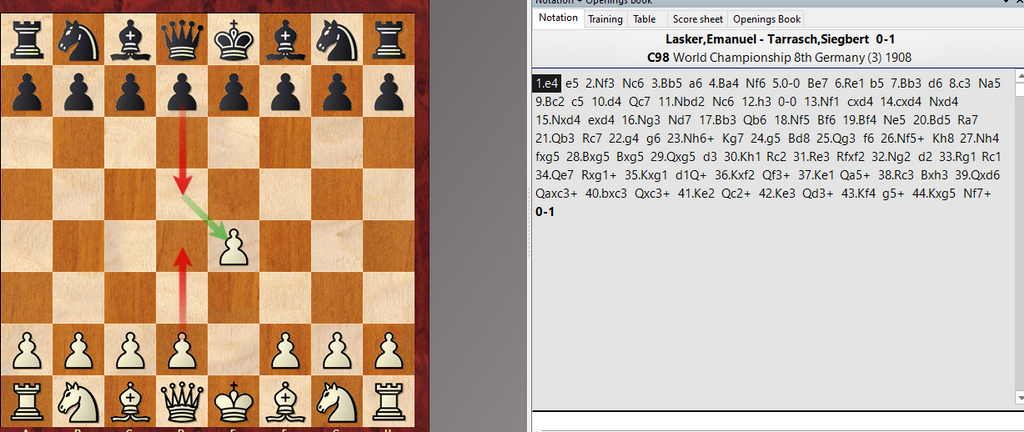Pick the black pawn on a7
This screenshot has height=432, width=1024.
coord(27,91)
